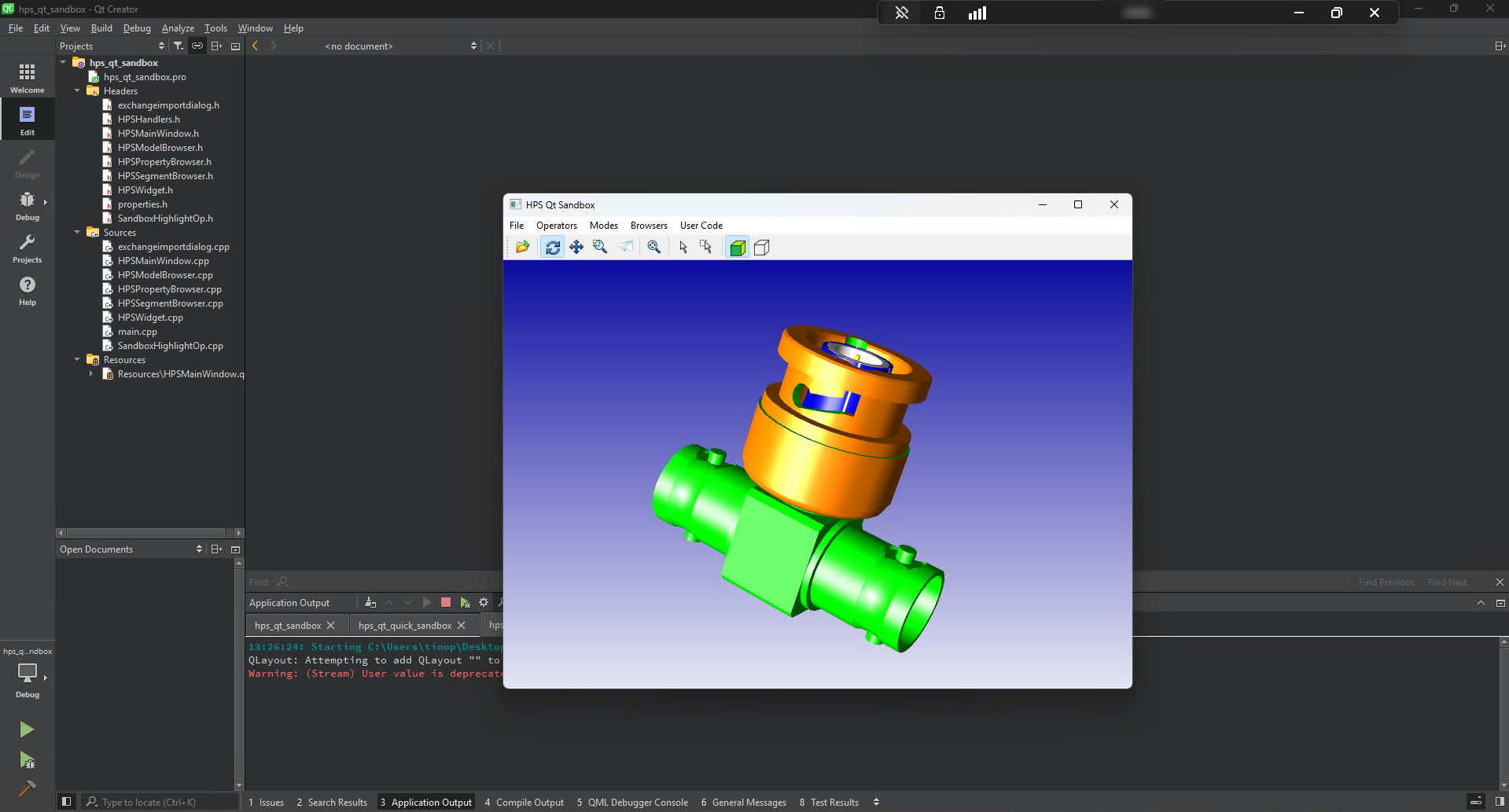Image resolution: width=1509 pixels, height=812 pixels.
Task: Choose the area select pointer tool
Action: [x=705, y=248]
